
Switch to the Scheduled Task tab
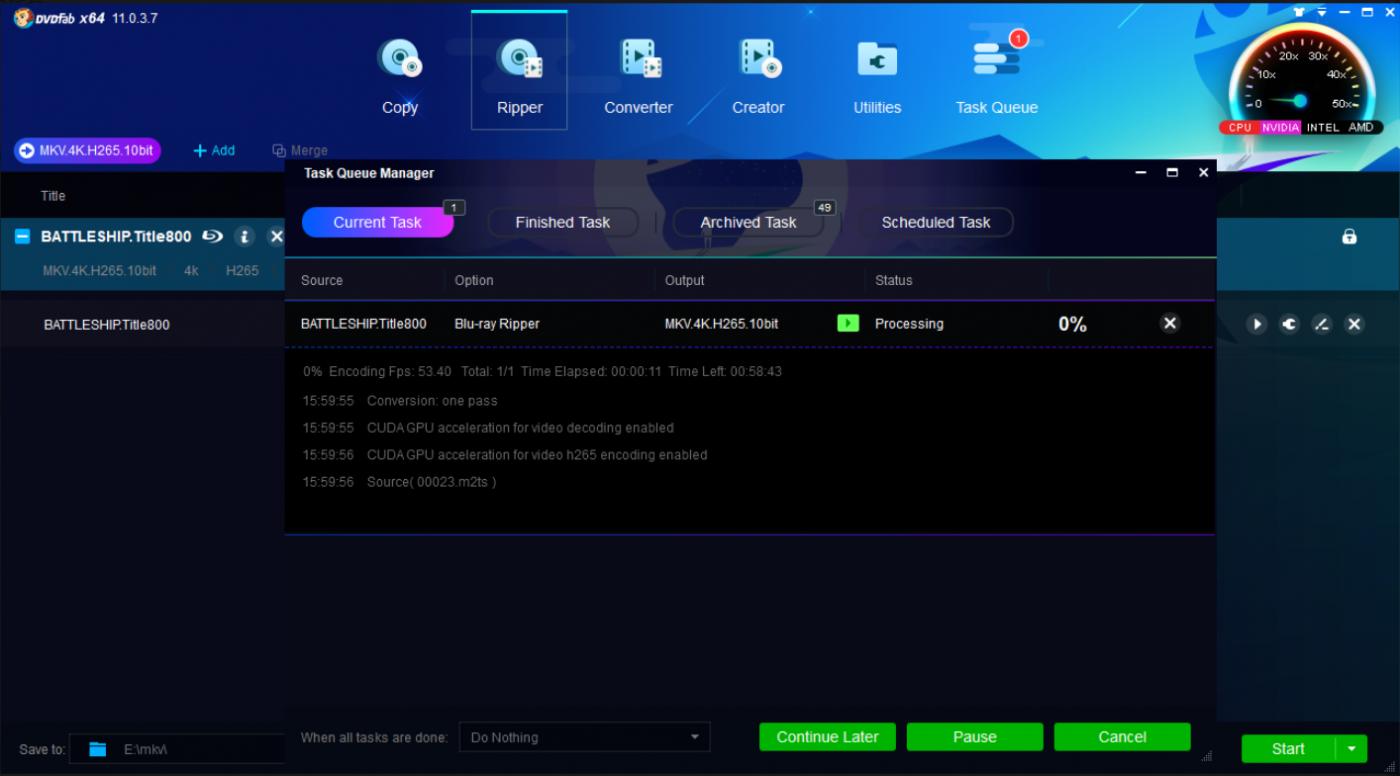tap(935, 222)
